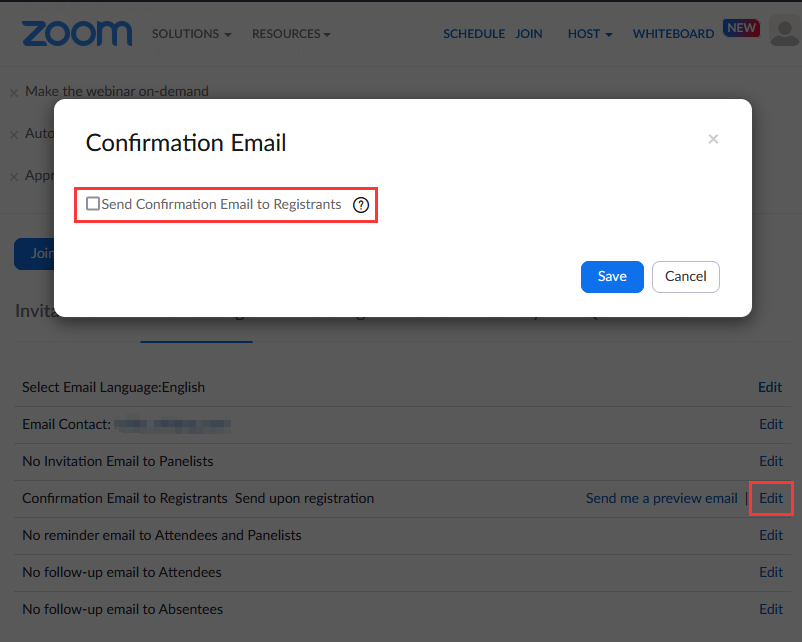Enable Send Confirmation Email to Registrants
This screenshot has width=802, height=642.
(93, 203)
